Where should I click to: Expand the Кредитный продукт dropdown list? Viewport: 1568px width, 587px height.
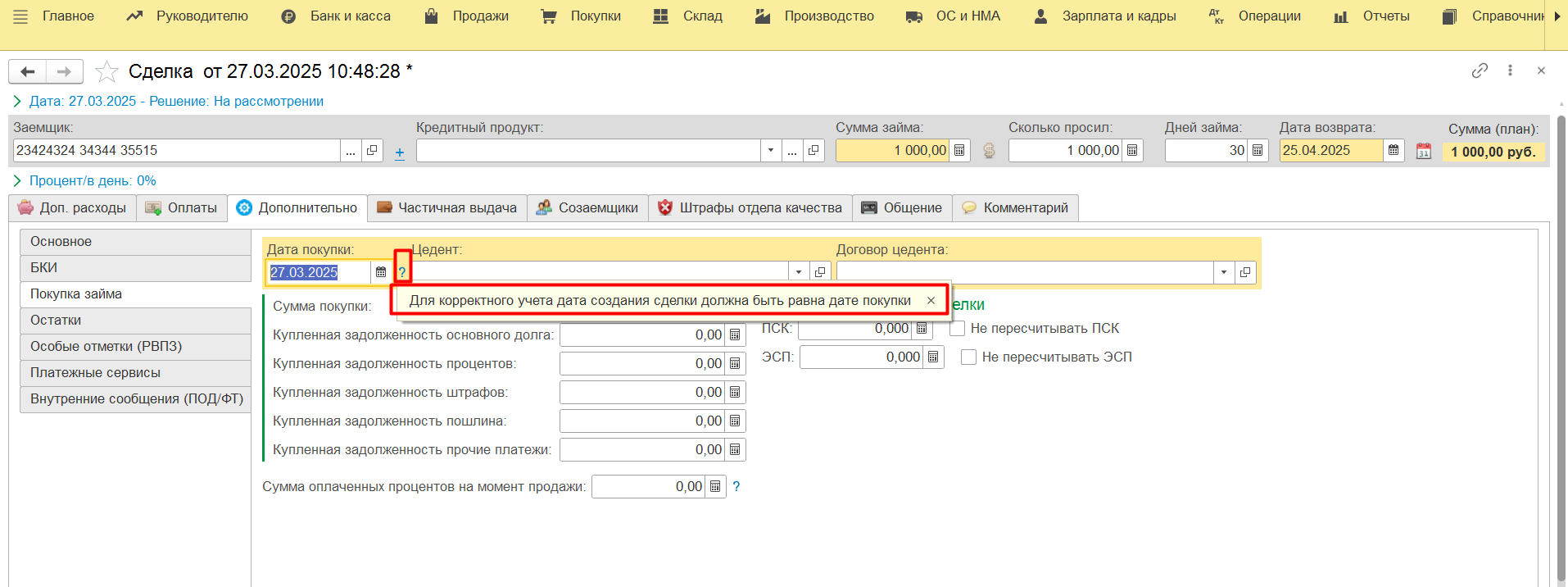click(x=771, y=150)
